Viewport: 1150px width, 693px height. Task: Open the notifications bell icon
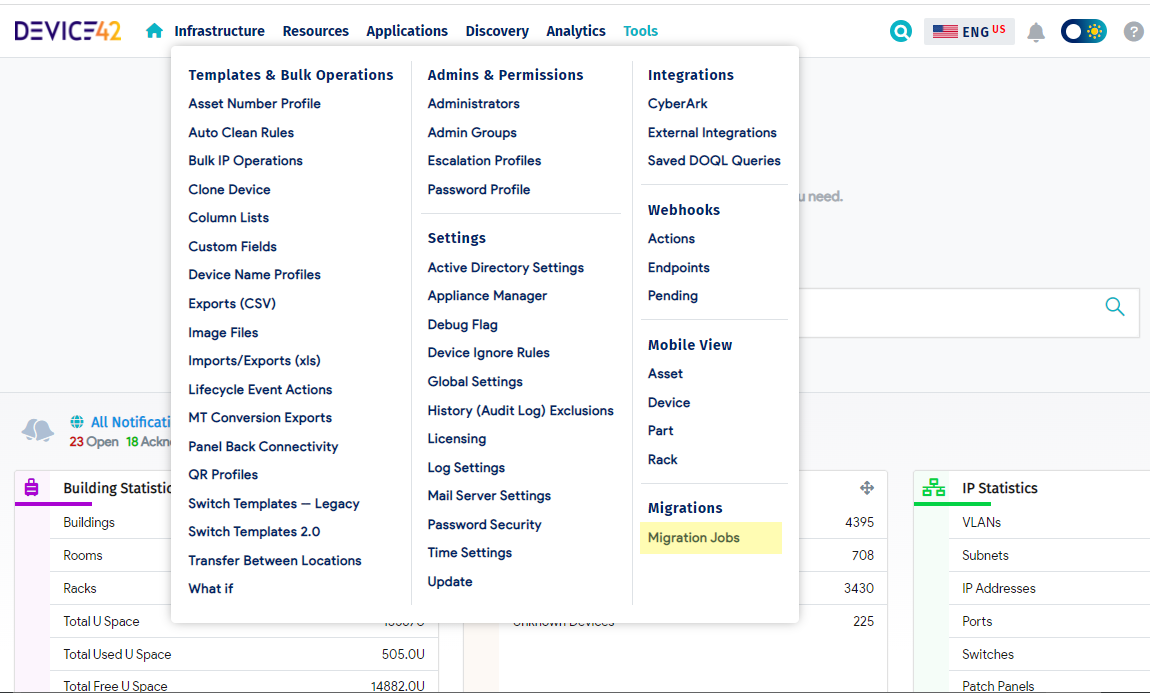(1036, 32)
